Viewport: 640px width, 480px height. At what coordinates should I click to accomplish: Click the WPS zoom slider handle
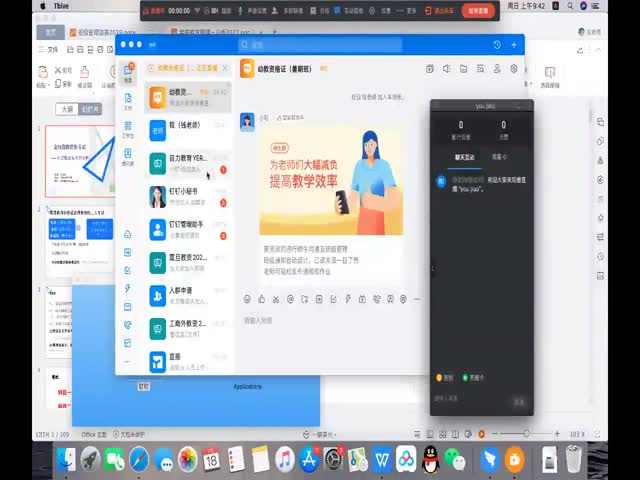coord(527,433)
